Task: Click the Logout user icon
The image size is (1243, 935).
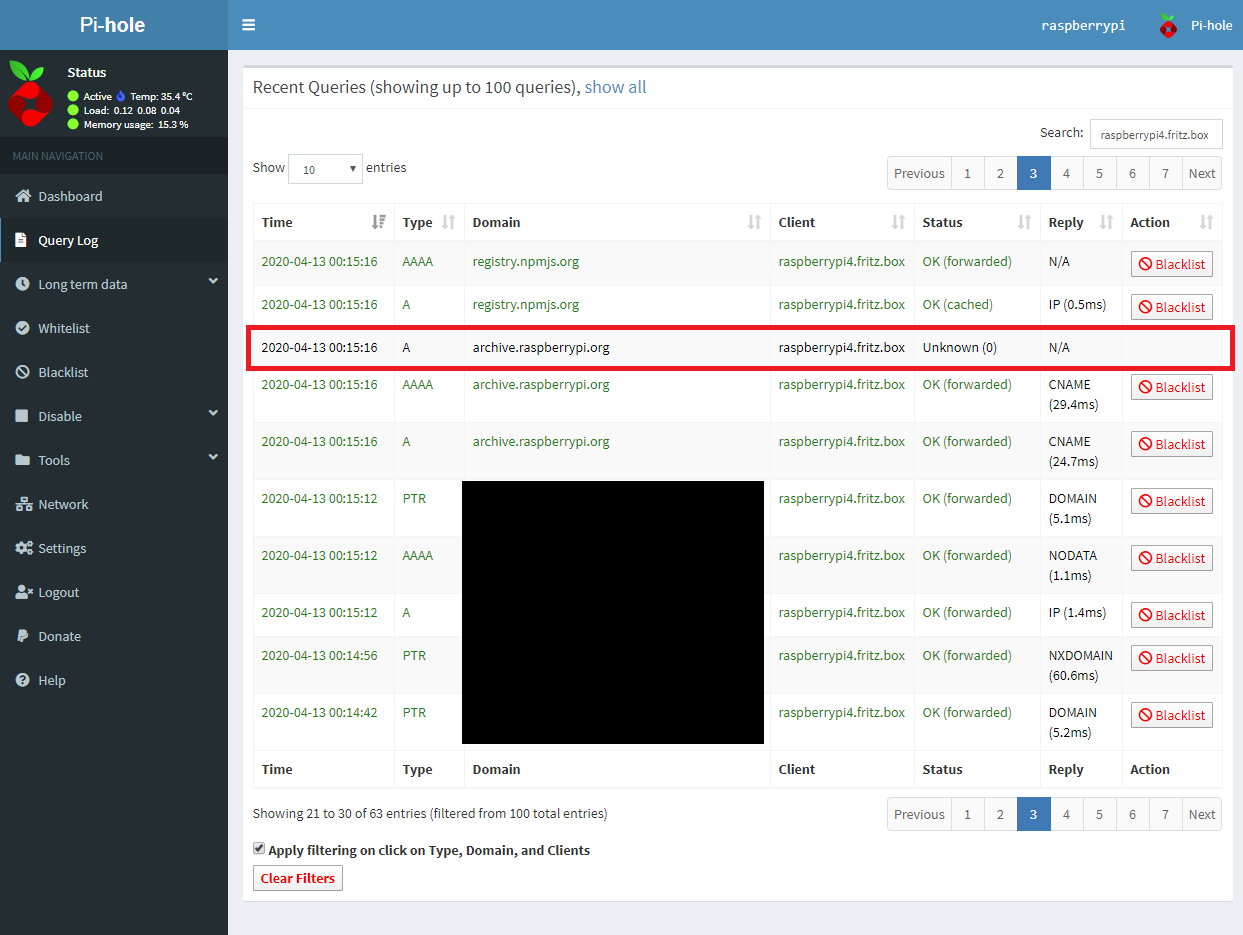Action: tap(24, 592)
